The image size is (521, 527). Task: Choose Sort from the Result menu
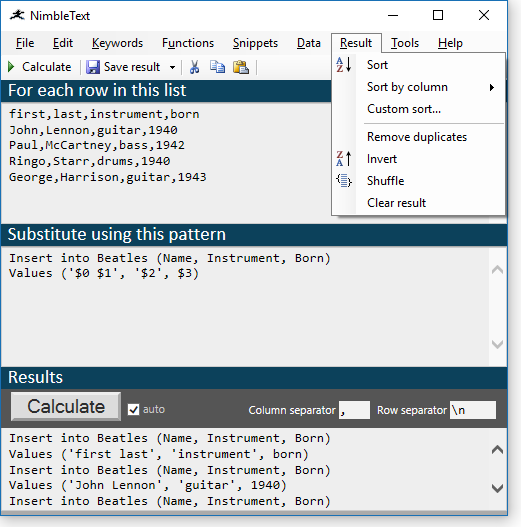point(418,65)
